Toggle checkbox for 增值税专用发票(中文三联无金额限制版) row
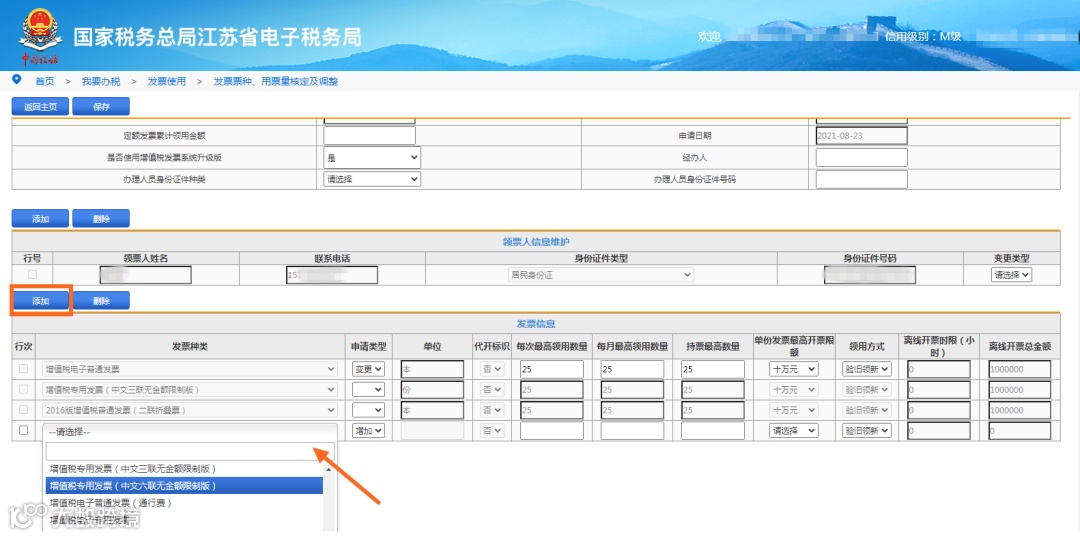 [23, 389]
